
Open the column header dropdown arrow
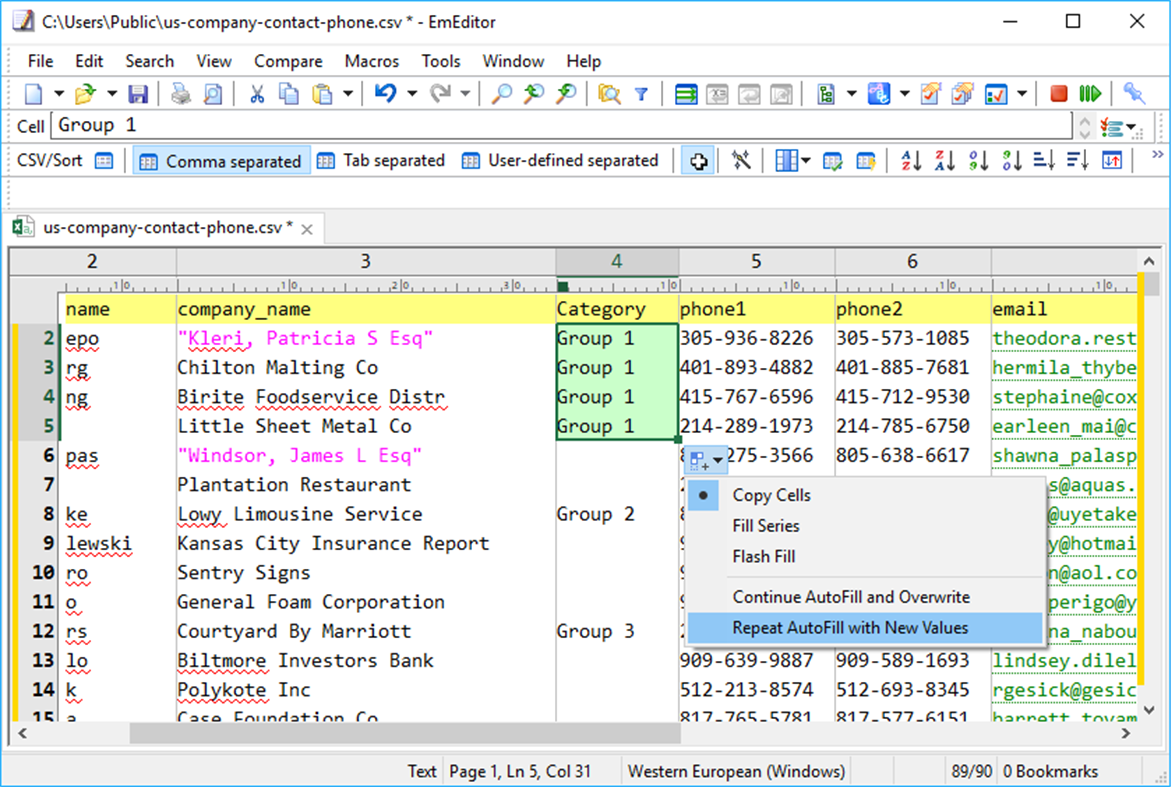click(805, 160)
